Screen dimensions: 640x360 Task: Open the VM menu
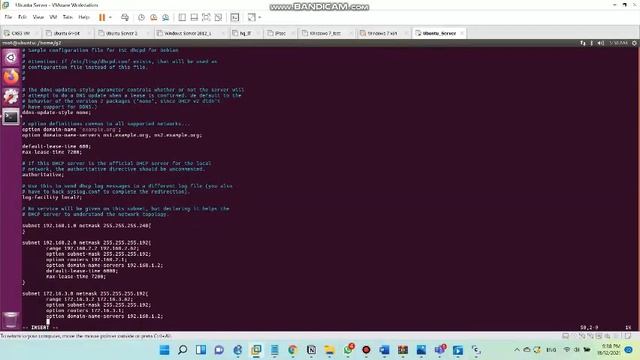(53, 17)
